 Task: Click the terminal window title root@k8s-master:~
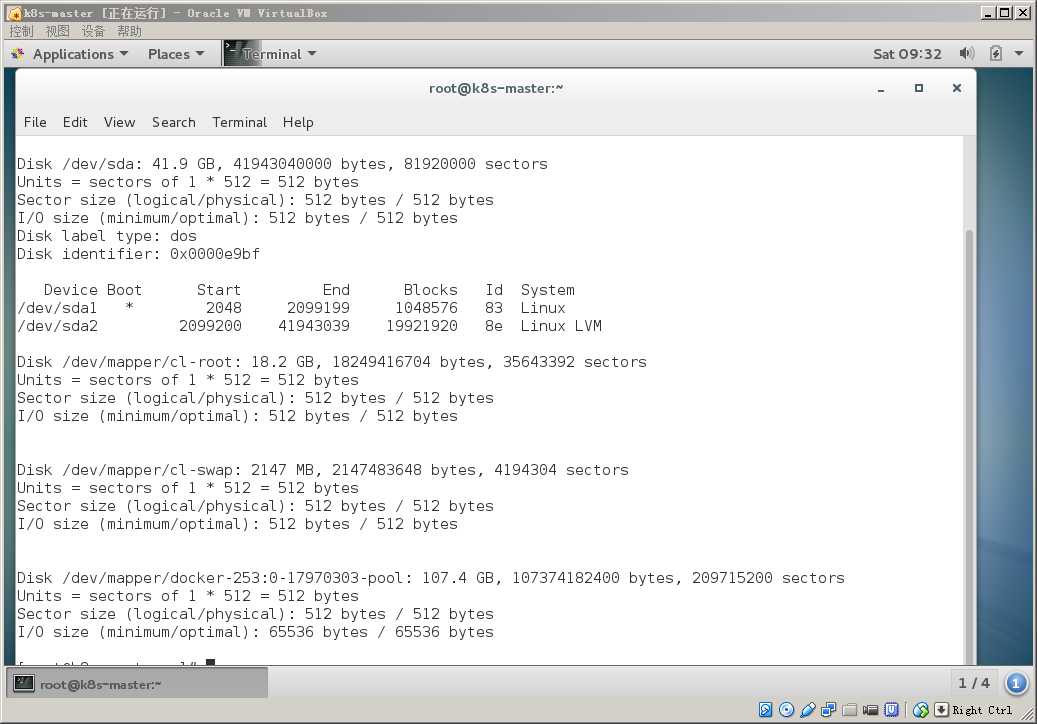click(496, 88)
